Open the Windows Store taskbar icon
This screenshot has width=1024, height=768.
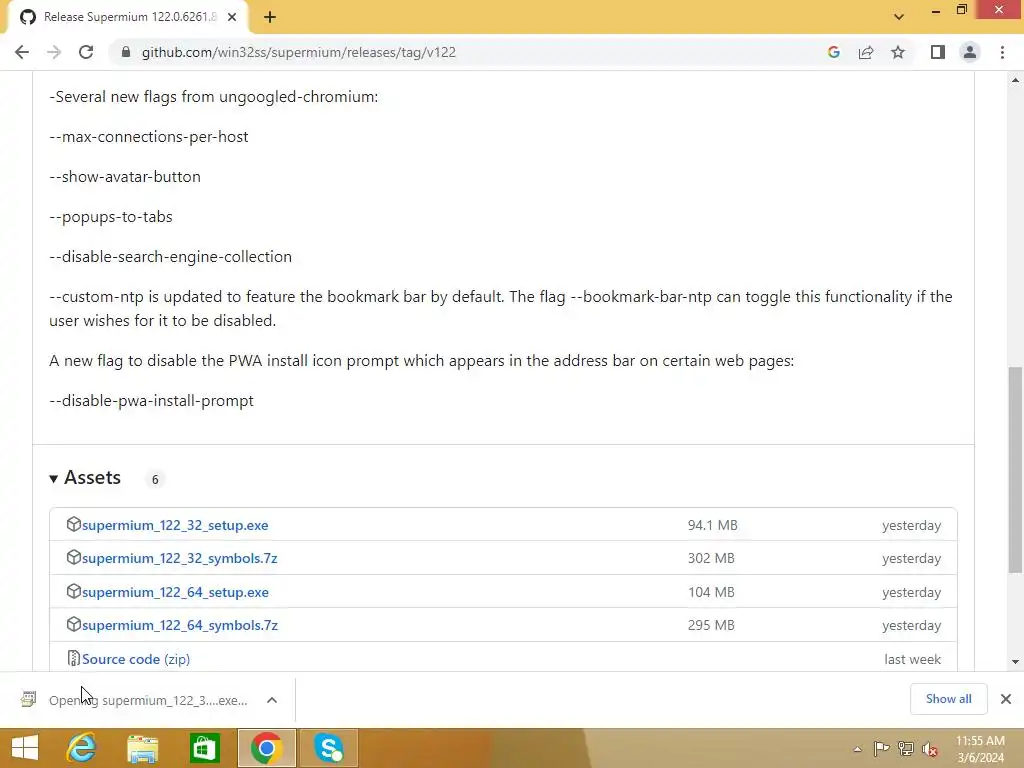click(x=204, y=748)
